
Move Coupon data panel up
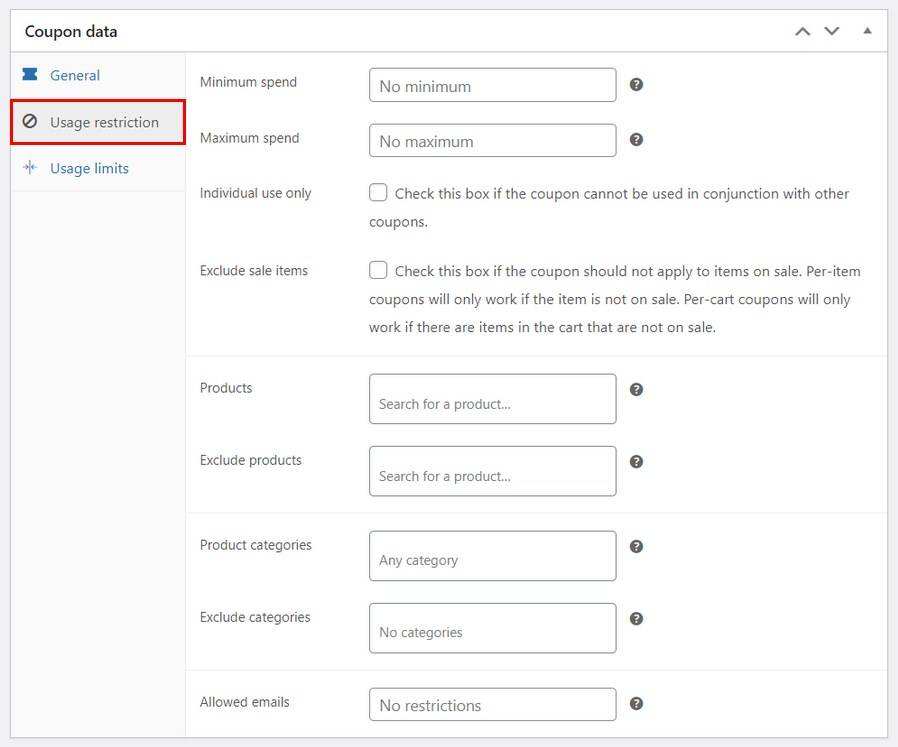[803, 32]
